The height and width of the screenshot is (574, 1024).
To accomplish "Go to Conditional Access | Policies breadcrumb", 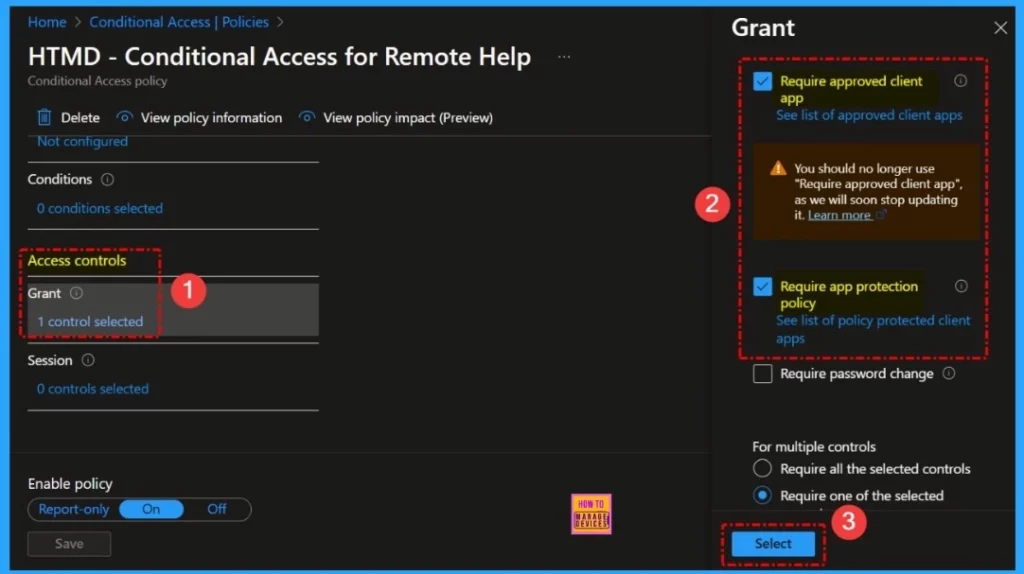I will 179,22.
